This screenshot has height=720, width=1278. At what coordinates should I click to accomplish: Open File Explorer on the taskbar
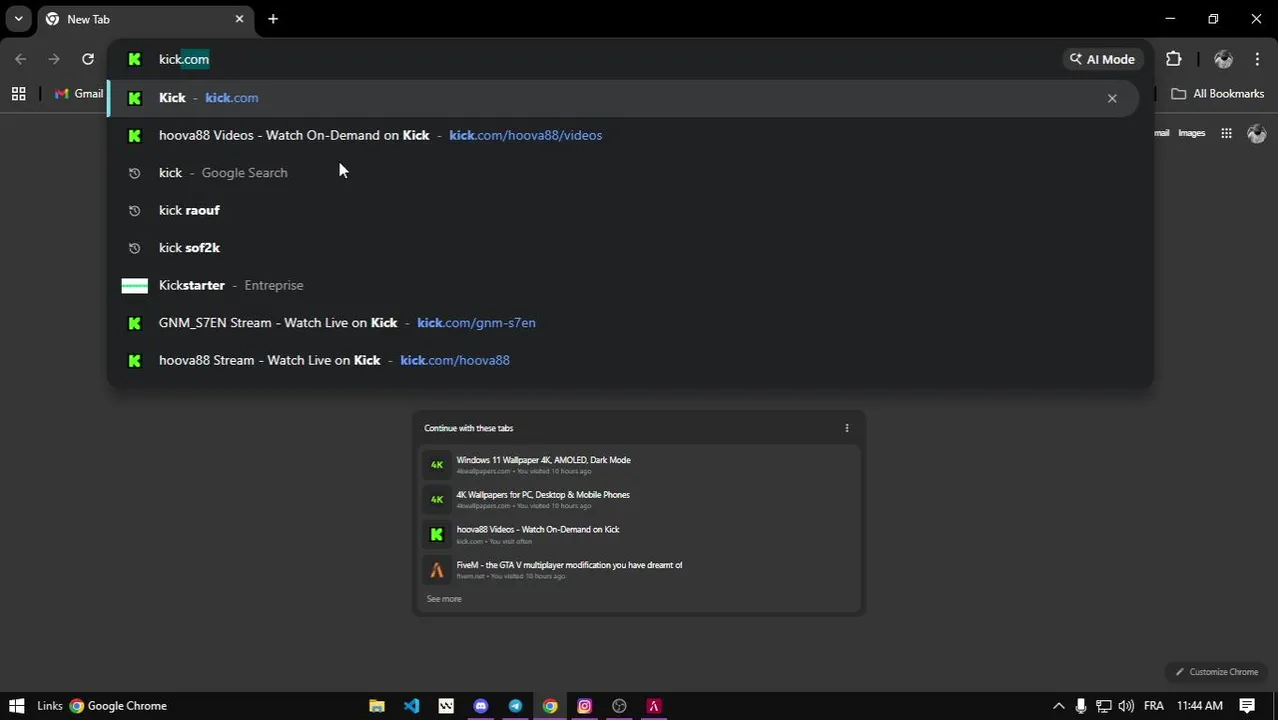click(377, 706)
